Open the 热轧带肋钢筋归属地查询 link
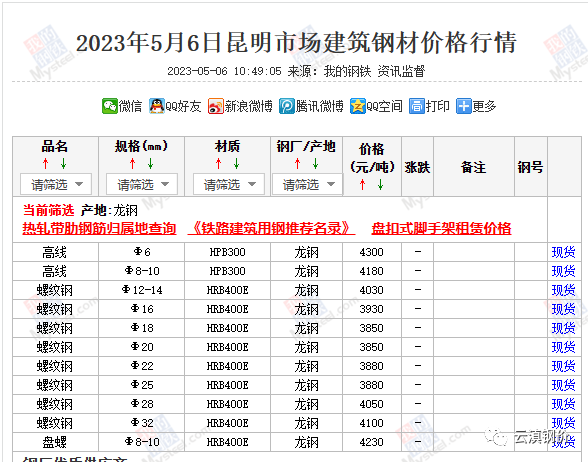Viewport: 588px width, 462px height. point(99,228)
